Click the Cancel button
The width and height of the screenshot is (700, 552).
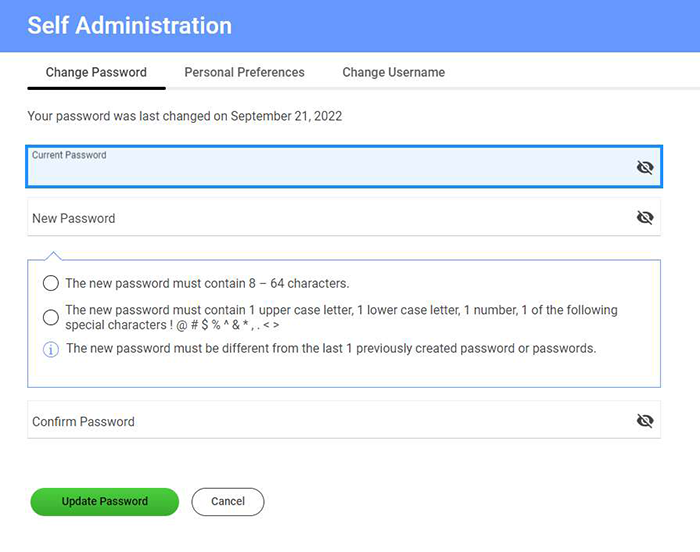(x=228, y=502)
